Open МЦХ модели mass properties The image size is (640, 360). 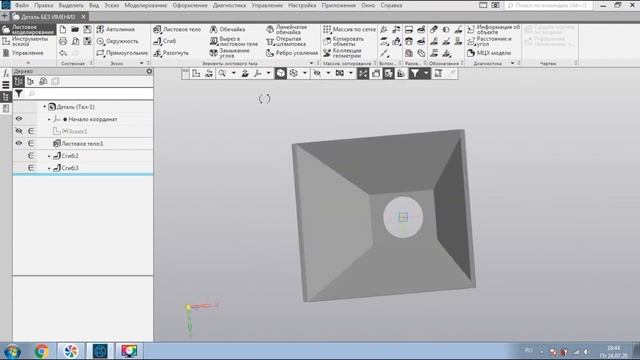pos(489,53)
